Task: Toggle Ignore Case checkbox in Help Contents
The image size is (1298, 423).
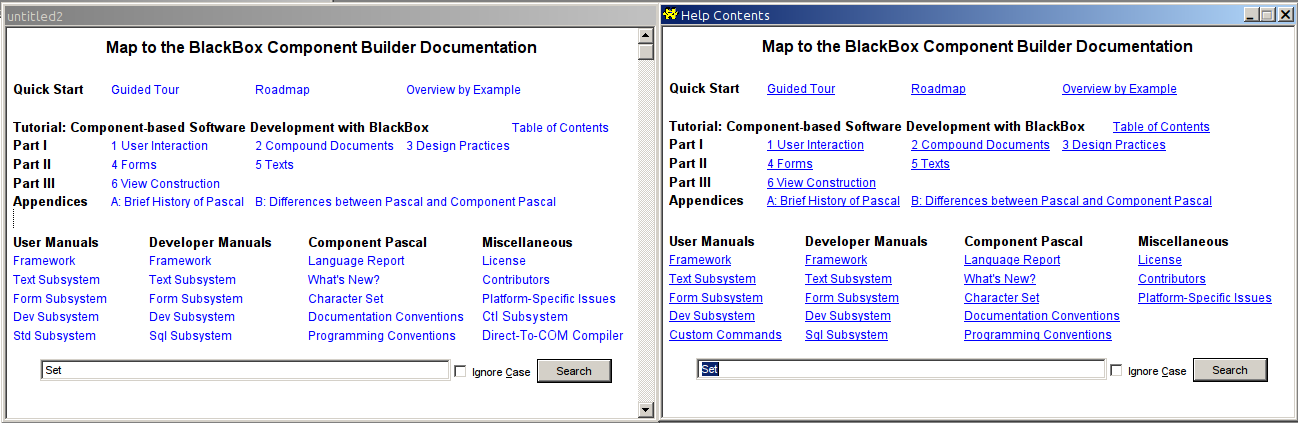Action: pyautogui.click(x=1117, y=371)
